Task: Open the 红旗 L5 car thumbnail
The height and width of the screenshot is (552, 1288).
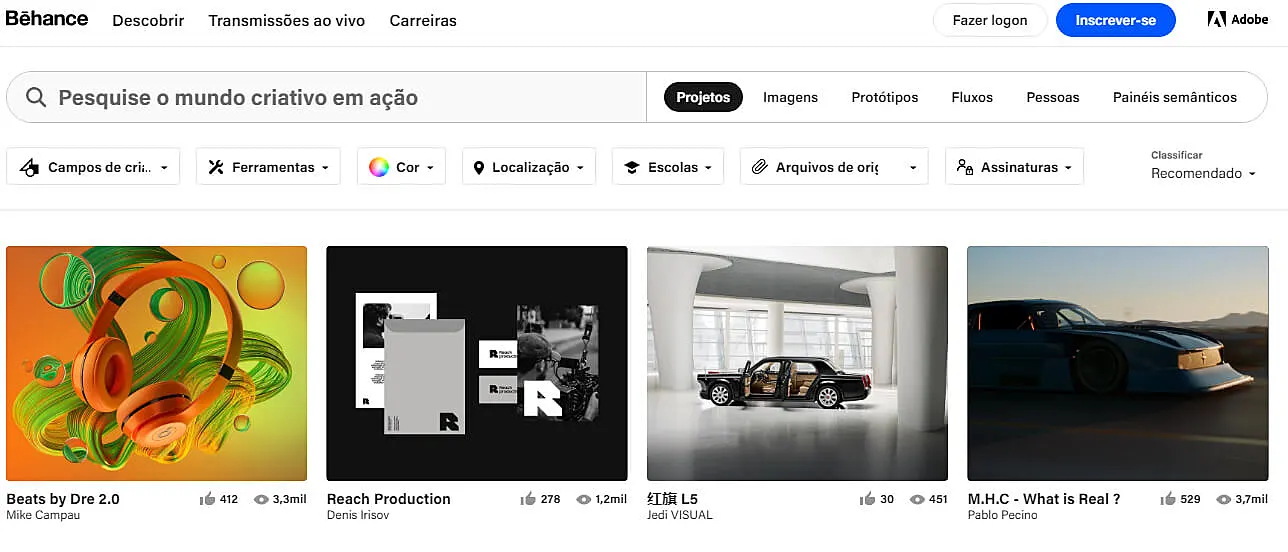Action: click(x=797, y=363)
